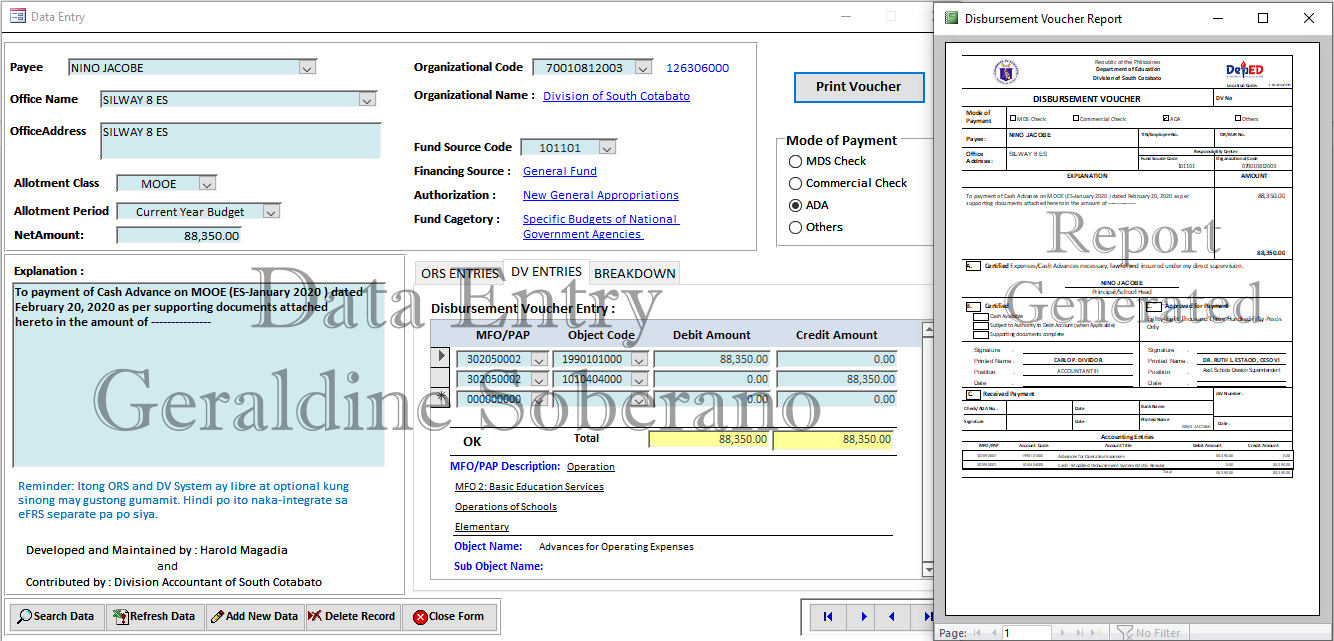
Task: Expand Object Code 1990101000 dropdown
Action: [x=639, y=359]
